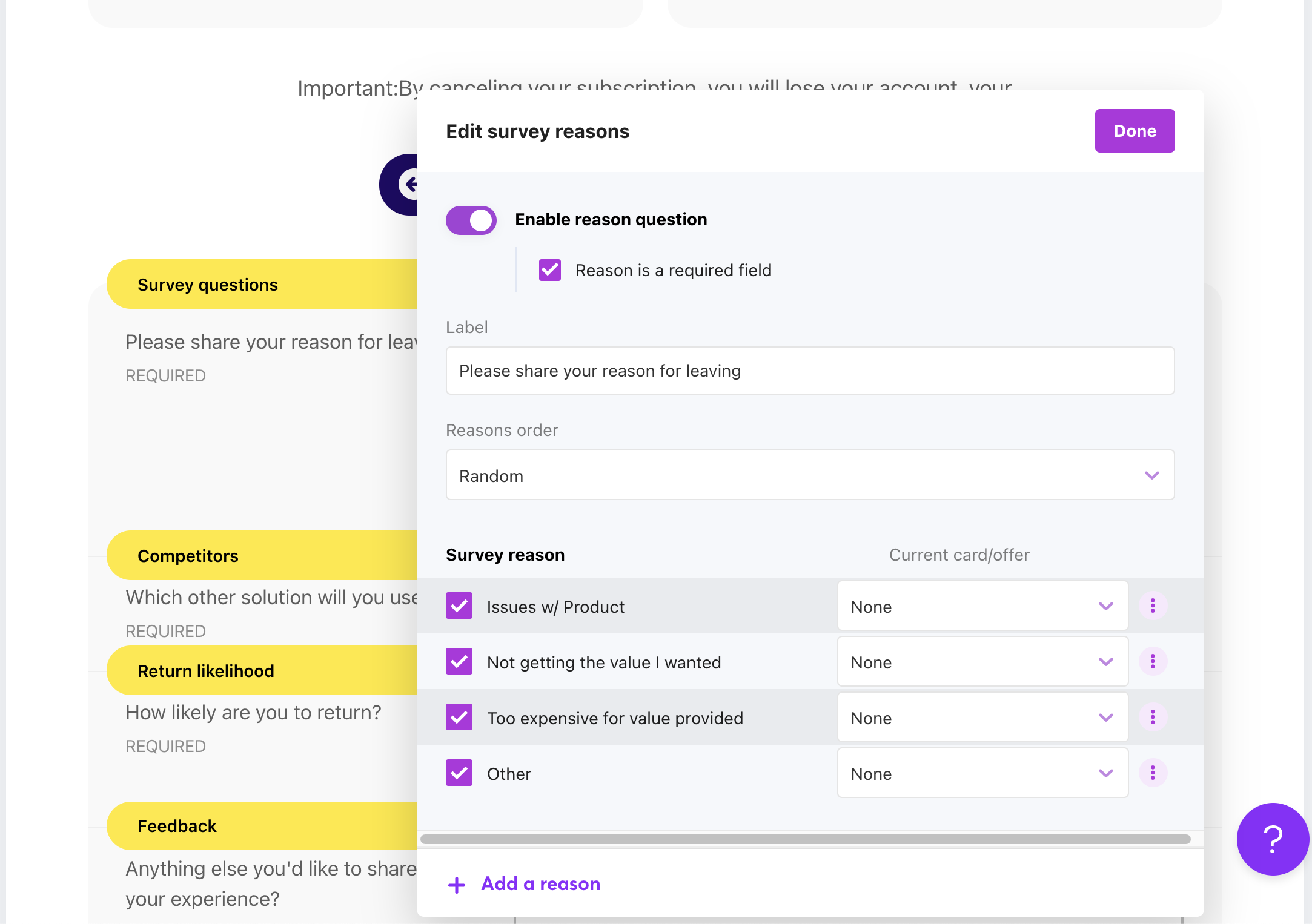The height and width of the screenshot is (924, 1312).
Task: Expand offer dropdown for Issues w/ Product
Action: [982, 606]
